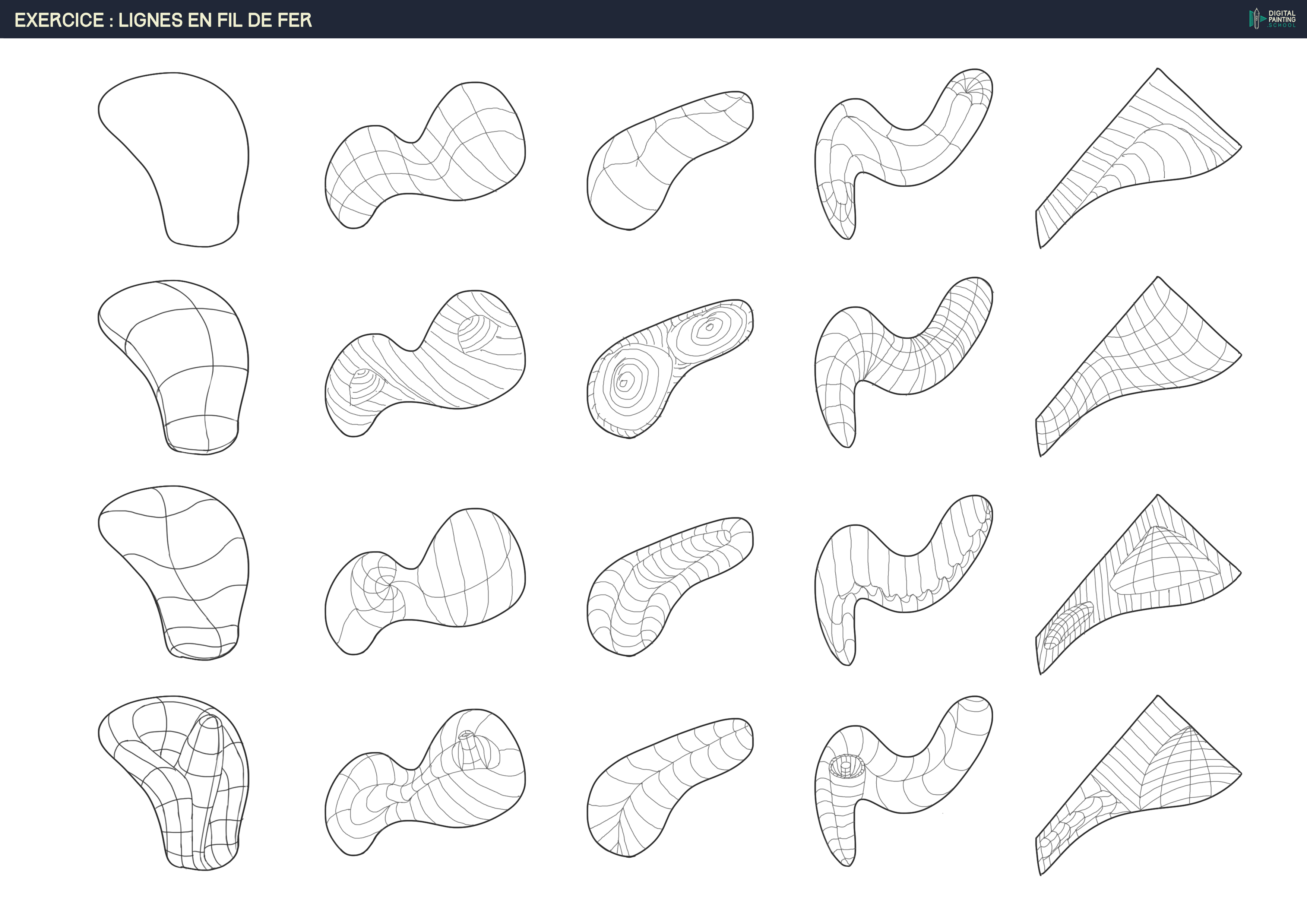Click the Digital Painting School logo

[1272, 19]
